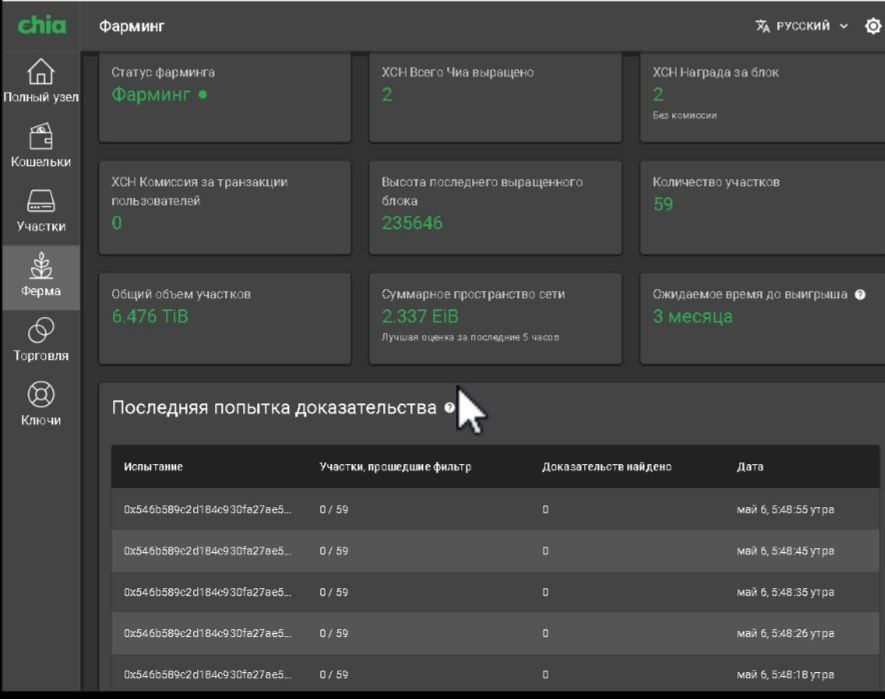
Task: Click the Фарминг page title
Action: (132, 26)
